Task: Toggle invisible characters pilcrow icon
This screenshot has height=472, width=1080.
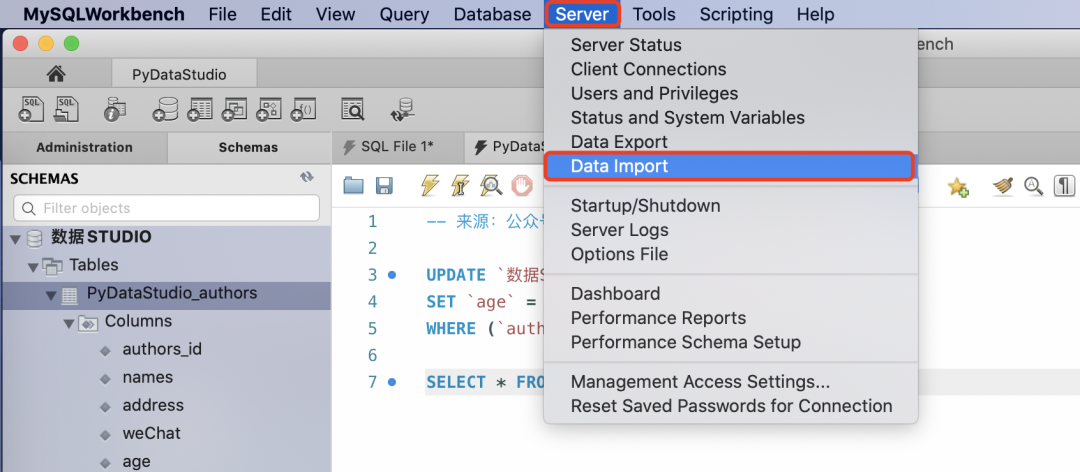Action: (1064, 186)
